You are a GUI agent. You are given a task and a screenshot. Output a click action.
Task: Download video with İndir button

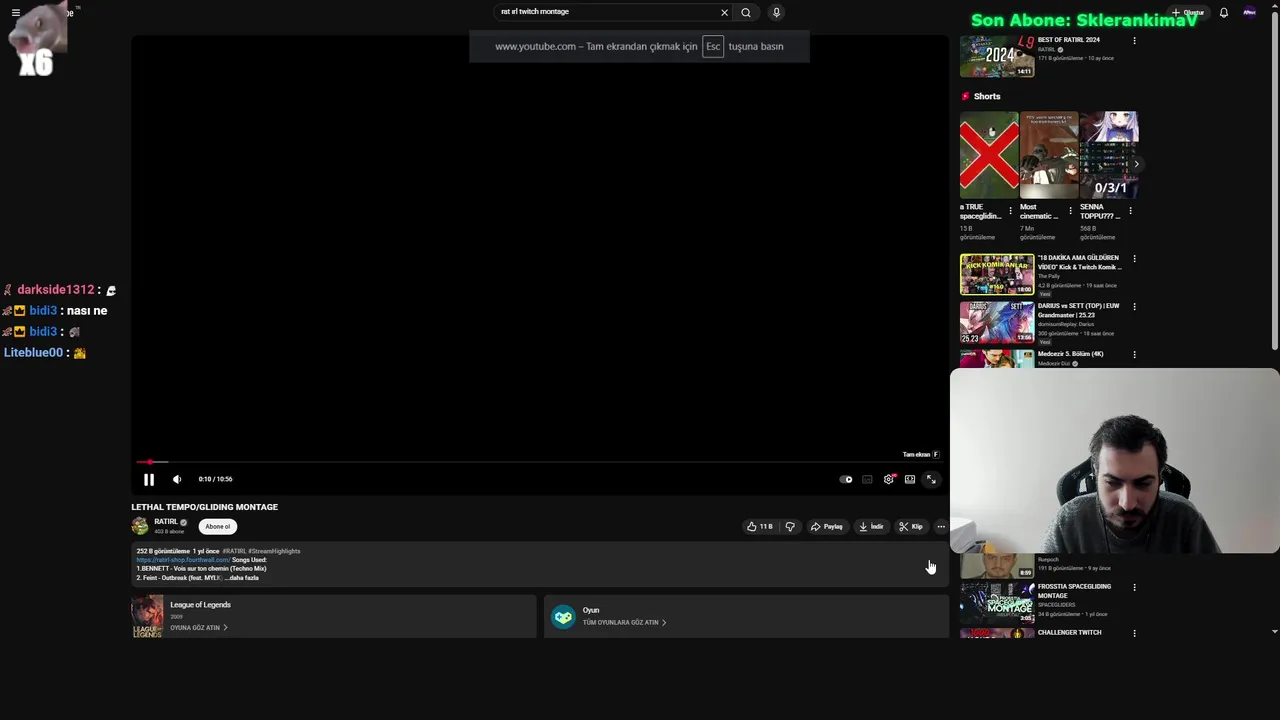coord(871,527)
